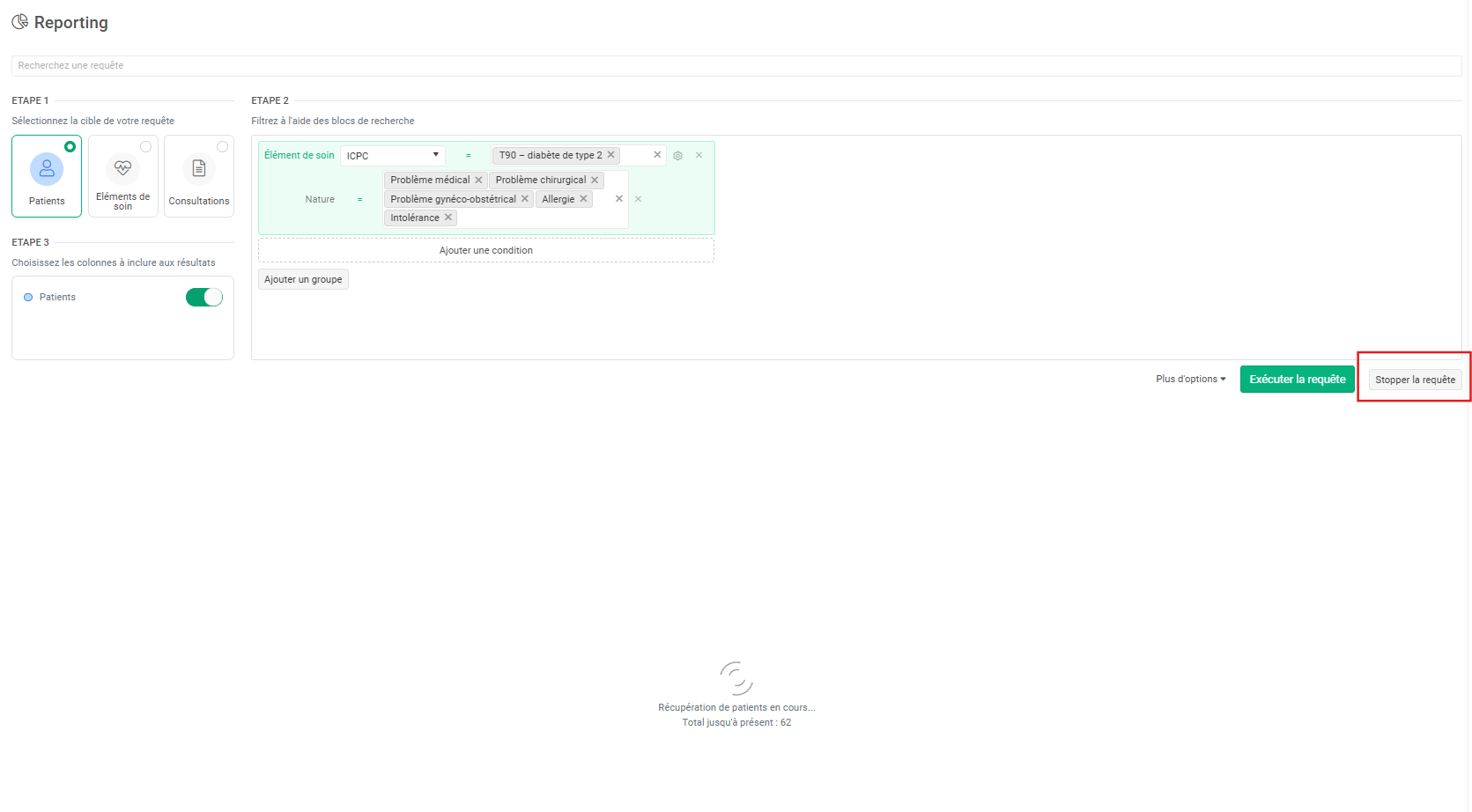Expand the Plus d'options menu
Screen dimensions: 1472x812
[1190, 380]
